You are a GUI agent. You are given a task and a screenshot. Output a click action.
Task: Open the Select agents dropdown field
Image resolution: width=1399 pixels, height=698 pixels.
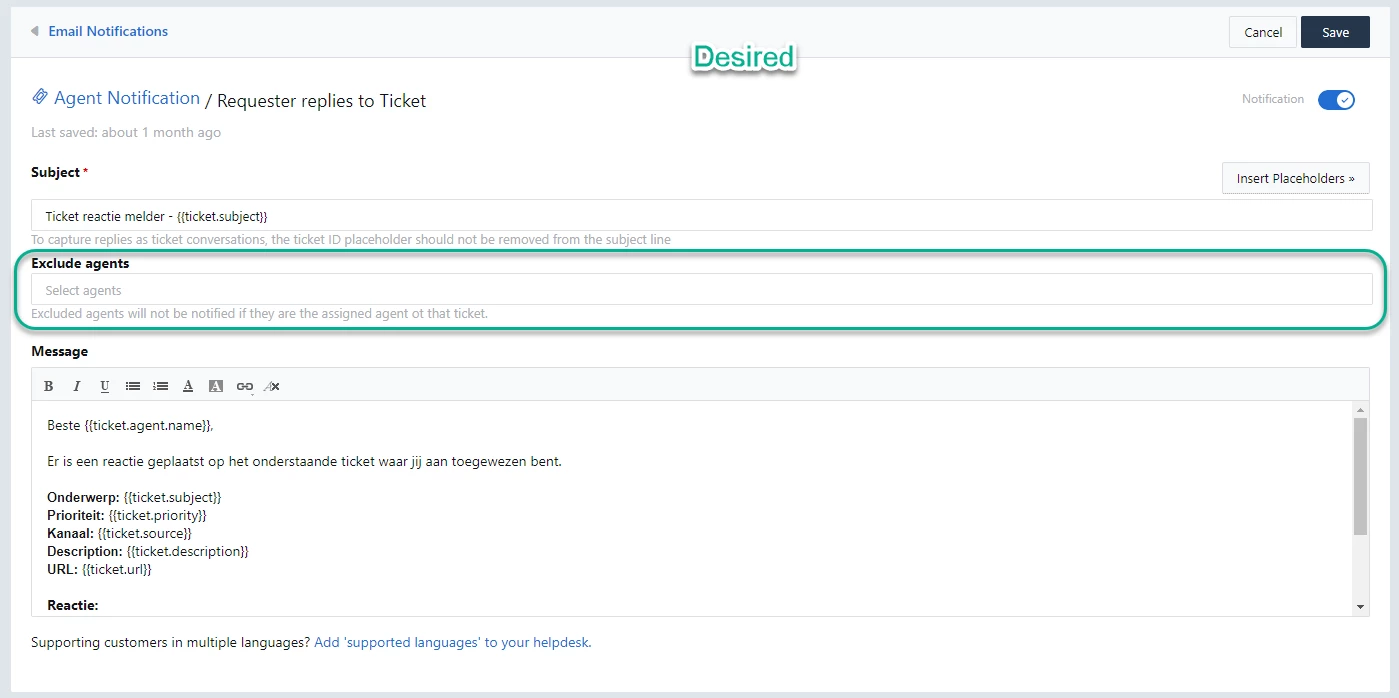tap(700, 290)
